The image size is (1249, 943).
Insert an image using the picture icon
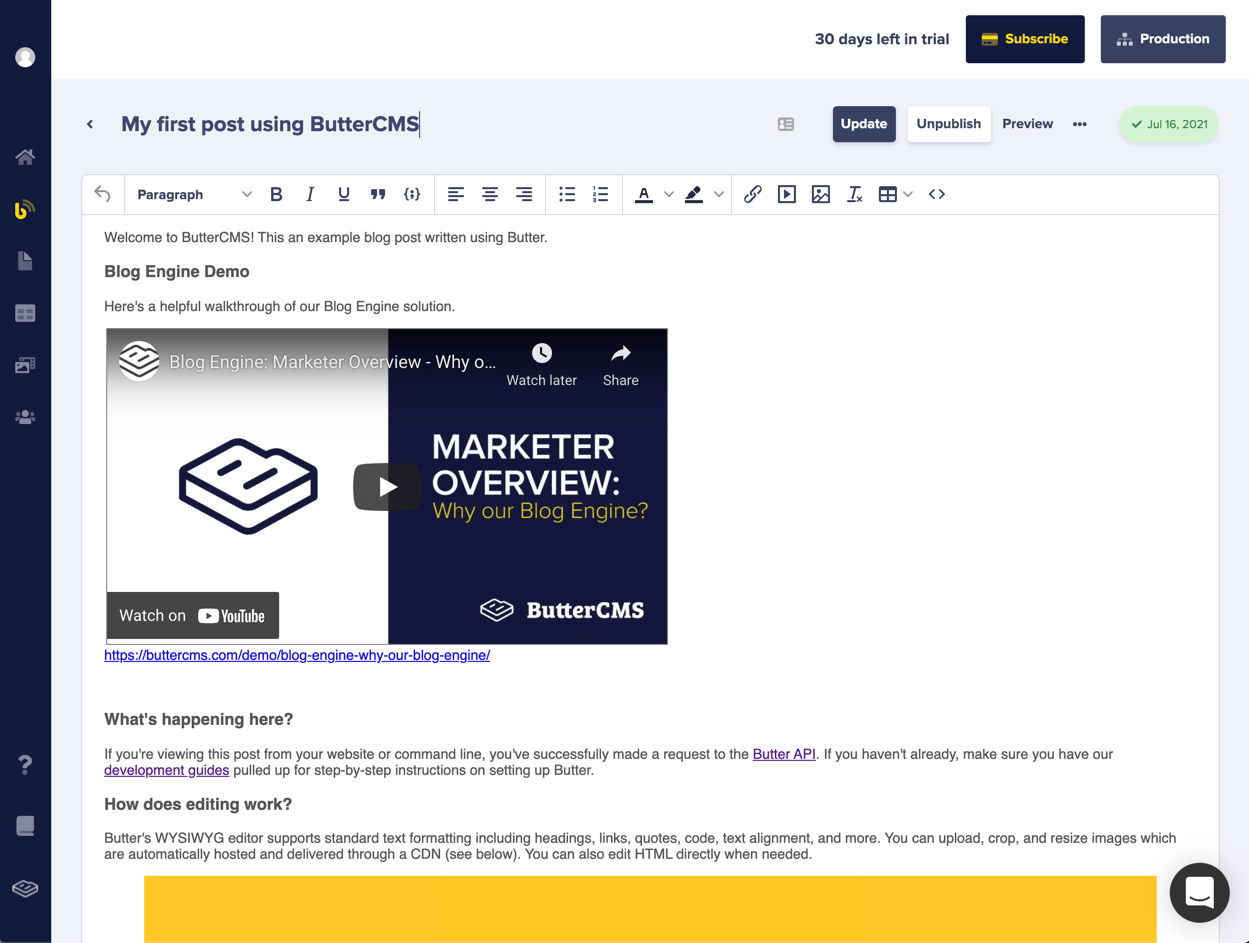pos(821,194)
